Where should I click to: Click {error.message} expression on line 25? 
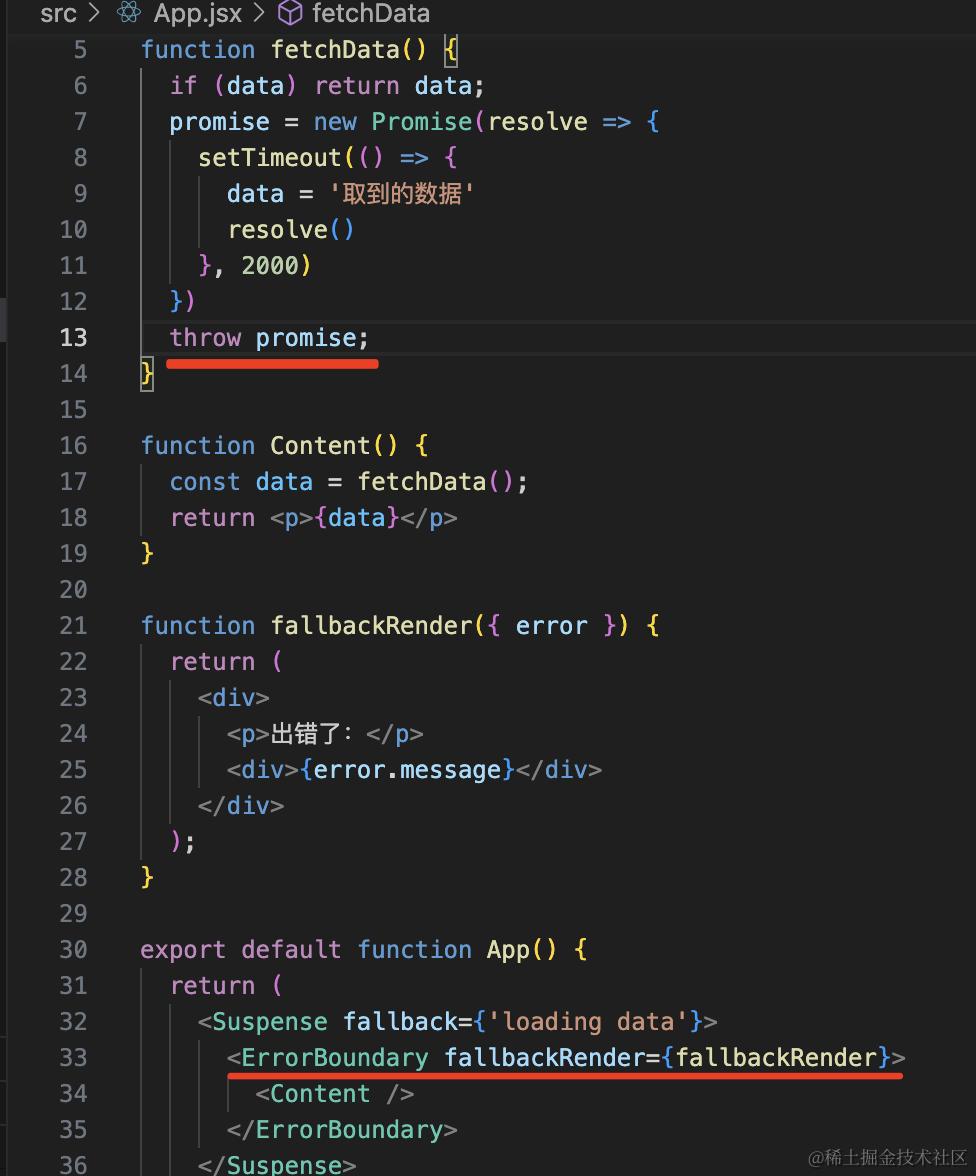tap(407, 770)
